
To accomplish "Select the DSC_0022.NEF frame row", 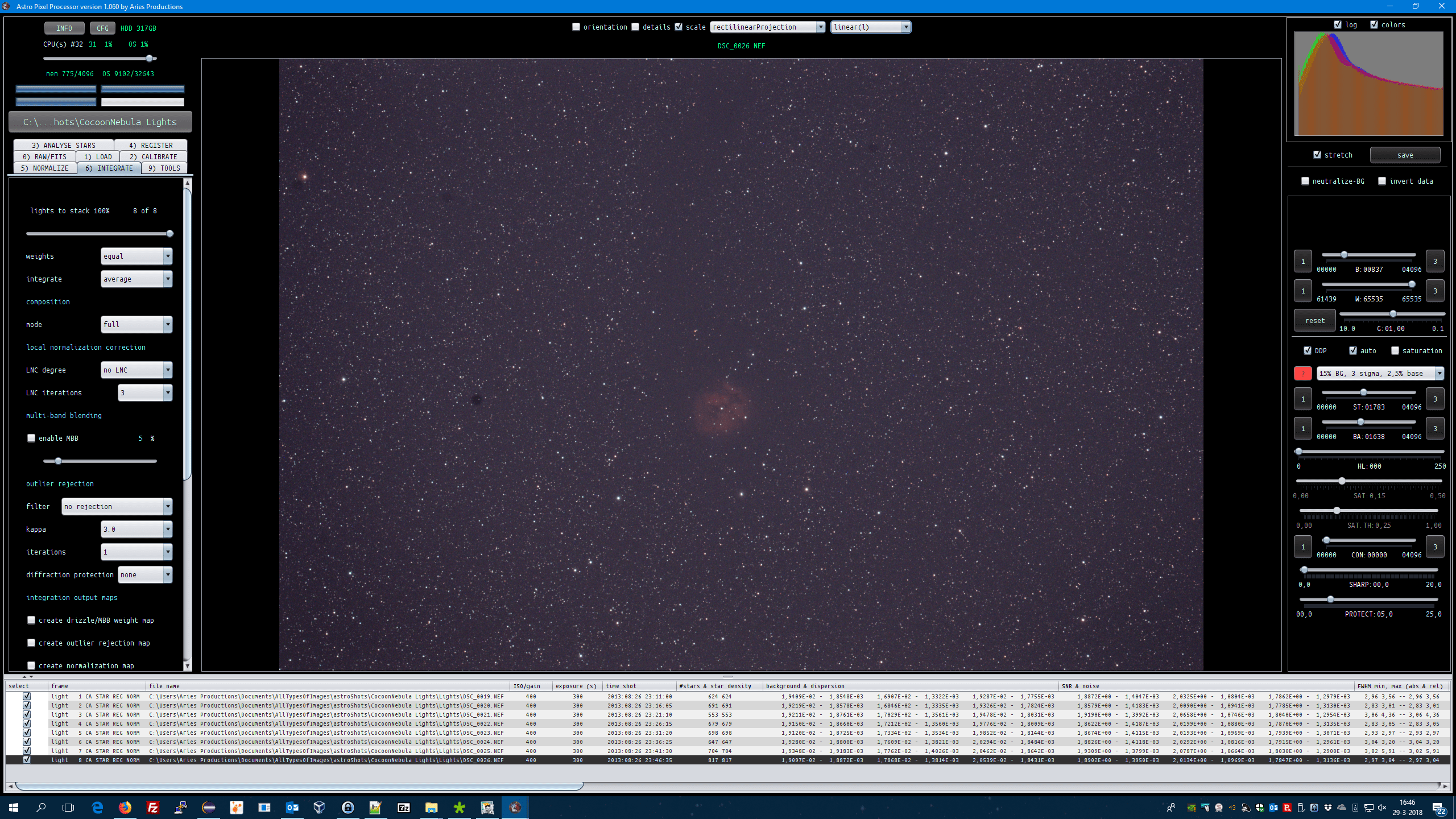I will click(x=326, y=723).
